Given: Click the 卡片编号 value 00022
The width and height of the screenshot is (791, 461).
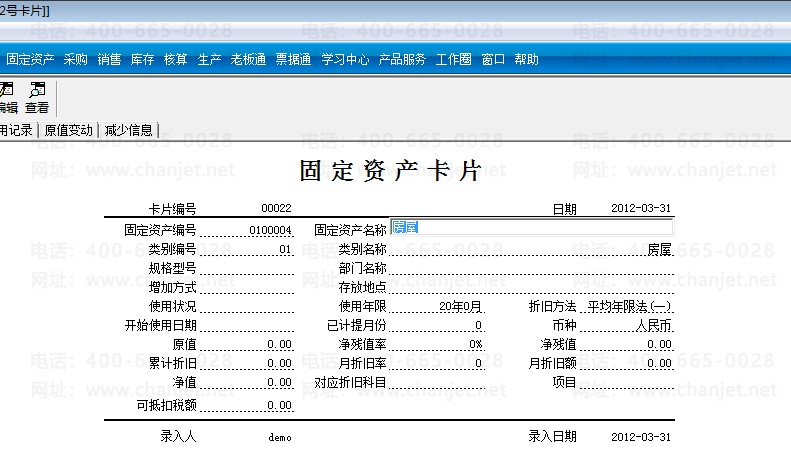Looking at the screenshot, I should coord(276,208).
